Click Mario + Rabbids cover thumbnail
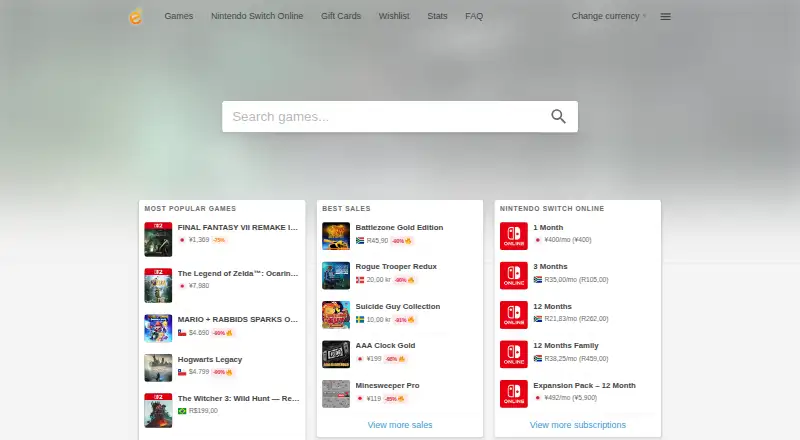 (158, 328)
